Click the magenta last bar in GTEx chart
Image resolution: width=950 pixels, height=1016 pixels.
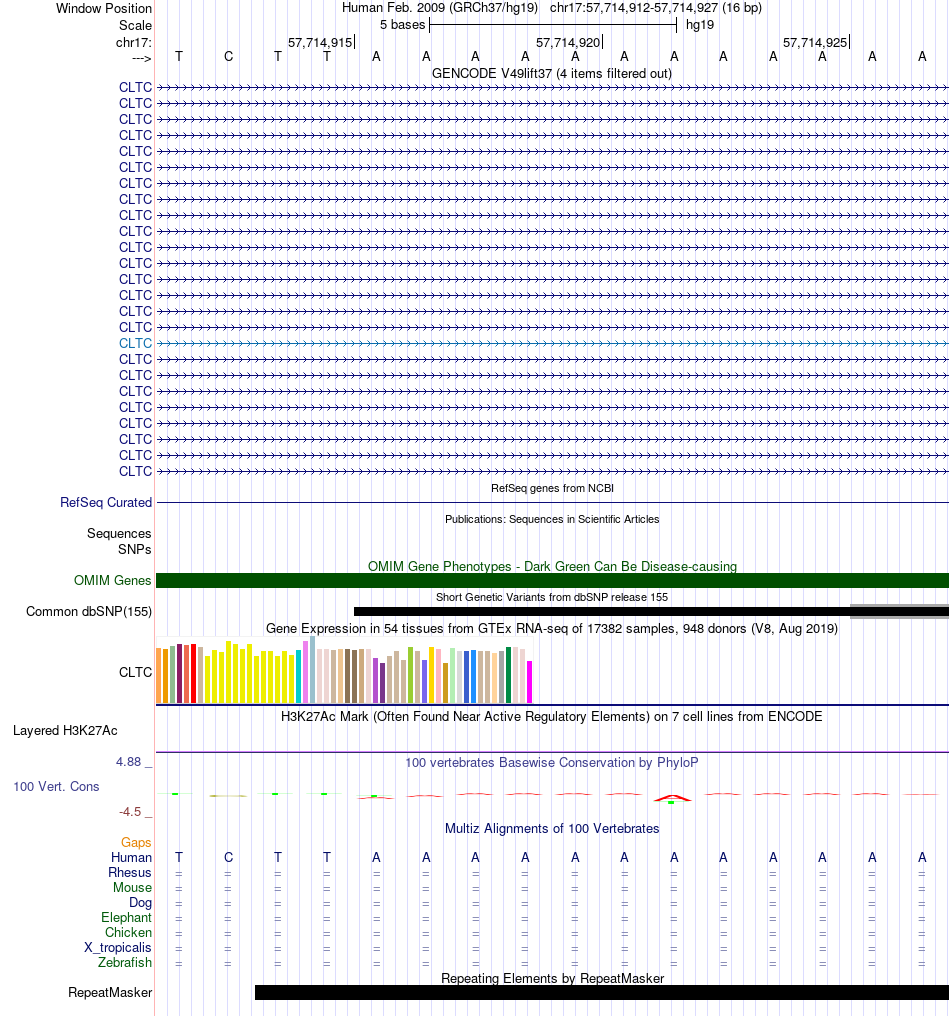coord(529,682)
